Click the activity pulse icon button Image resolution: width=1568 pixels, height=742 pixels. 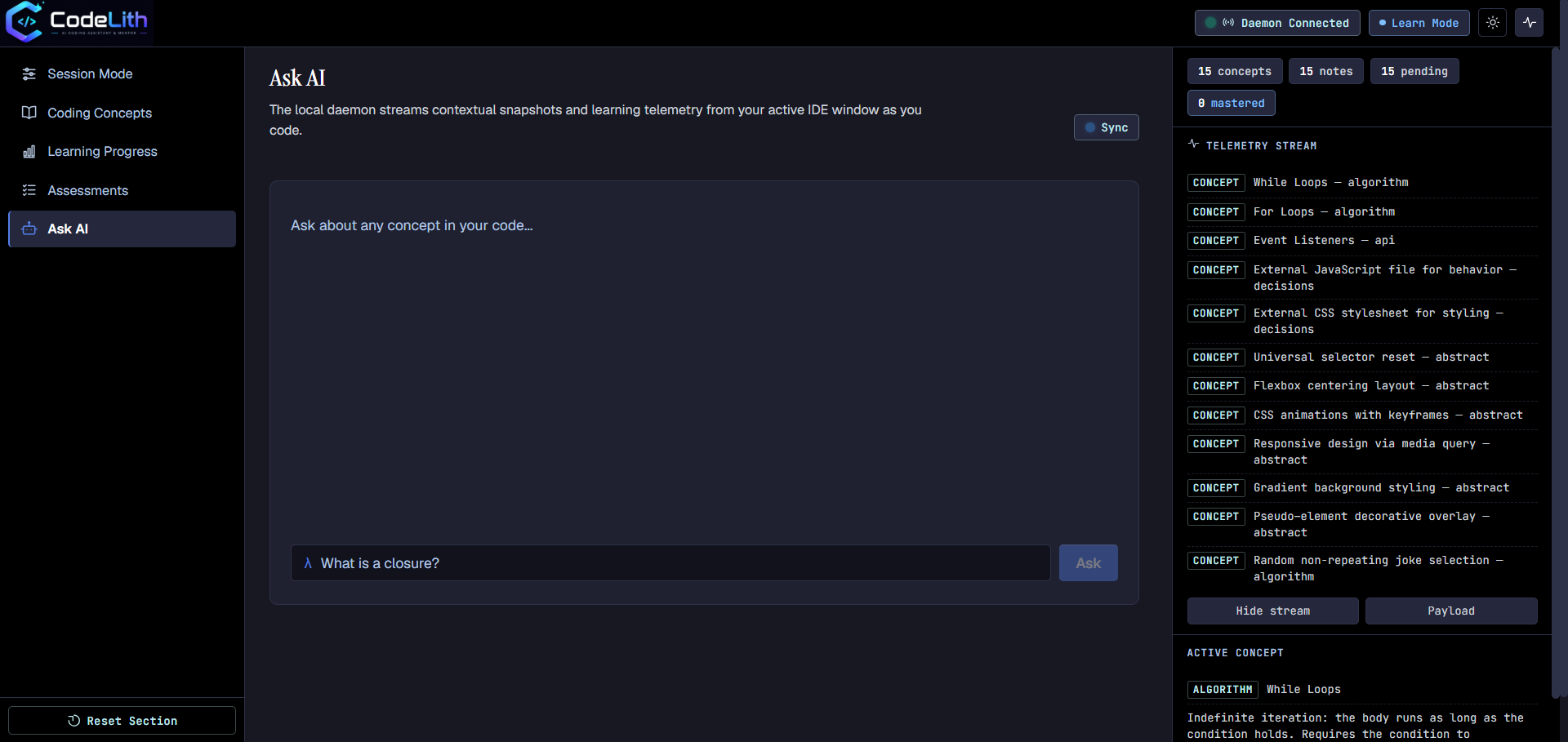(1530, 23)
